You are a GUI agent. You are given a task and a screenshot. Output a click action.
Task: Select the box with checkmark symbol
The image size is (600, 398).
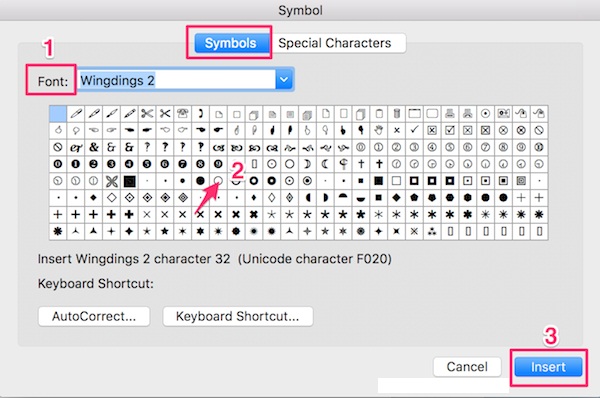click(450, 130)
